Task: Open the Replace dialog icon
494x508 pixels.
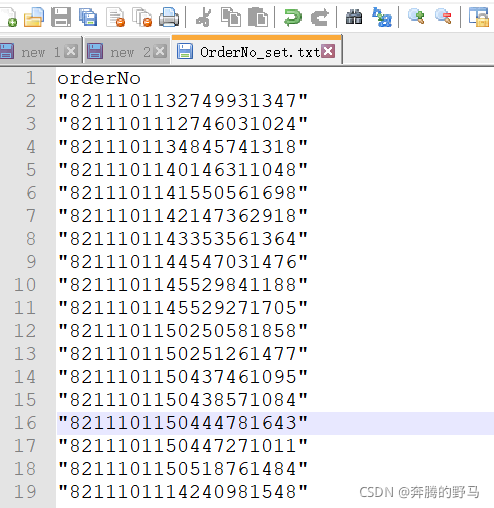Action: [382, 17]
